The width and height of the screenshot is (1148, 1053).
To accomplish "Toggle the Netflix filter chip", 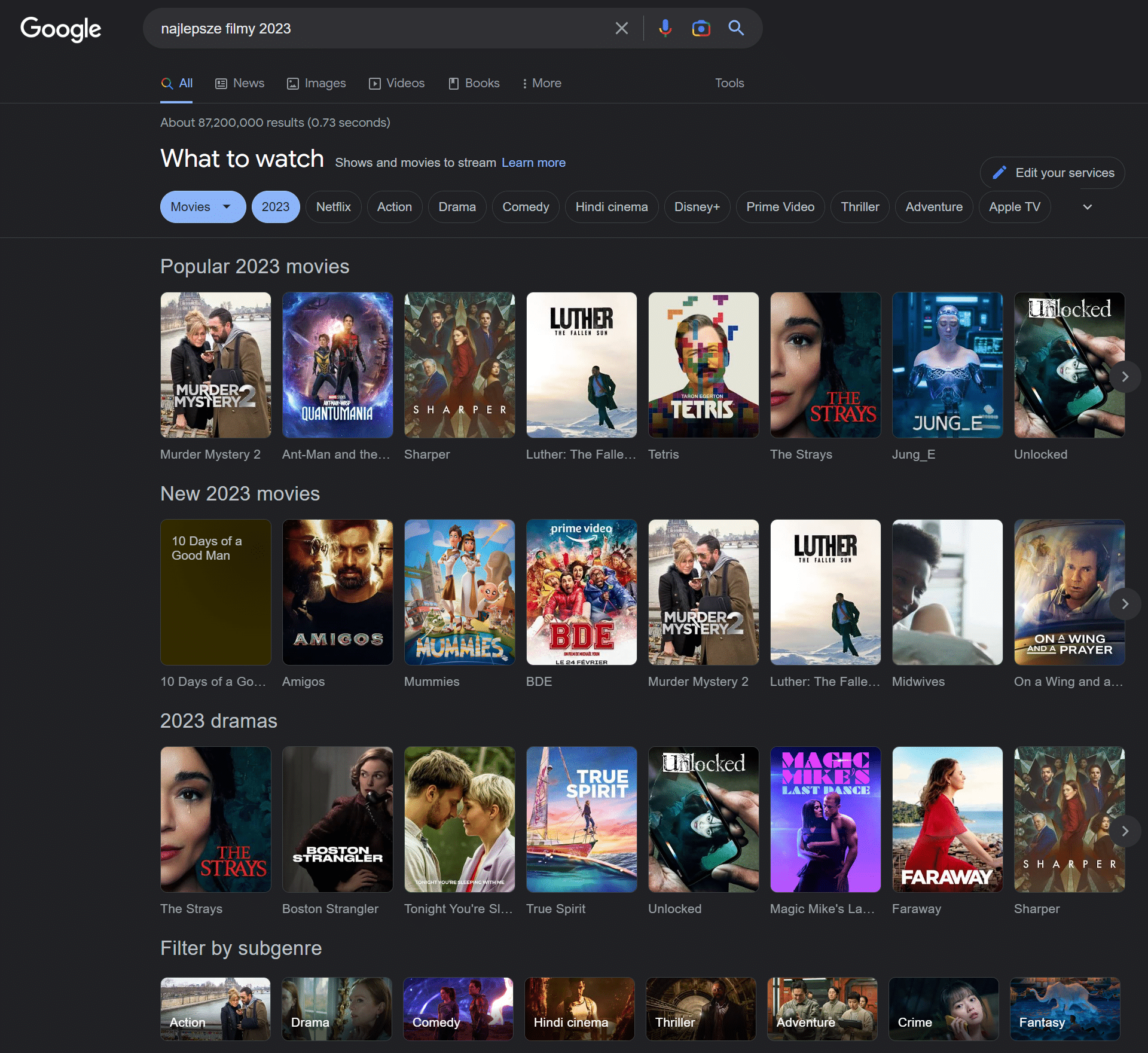I will [x=334, y=207].
